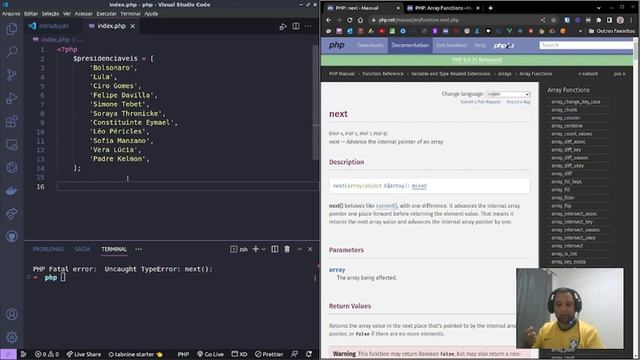Open the Live Share activity bar icon
The image size is (640, 360).
(x=12, y=213)
